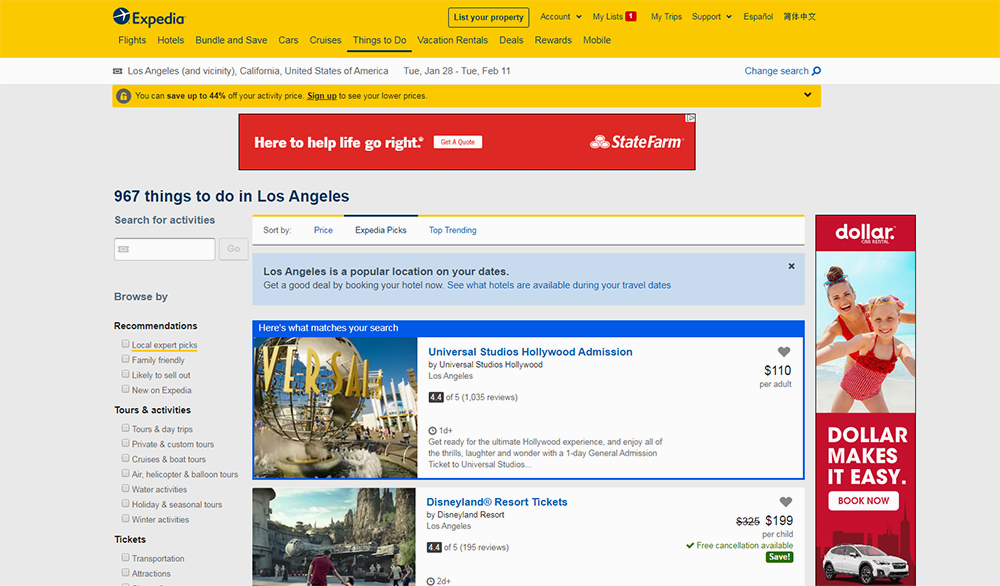Switch language to Español
Viewport: 1000px width, 586px height.
(x=758, y=17)
